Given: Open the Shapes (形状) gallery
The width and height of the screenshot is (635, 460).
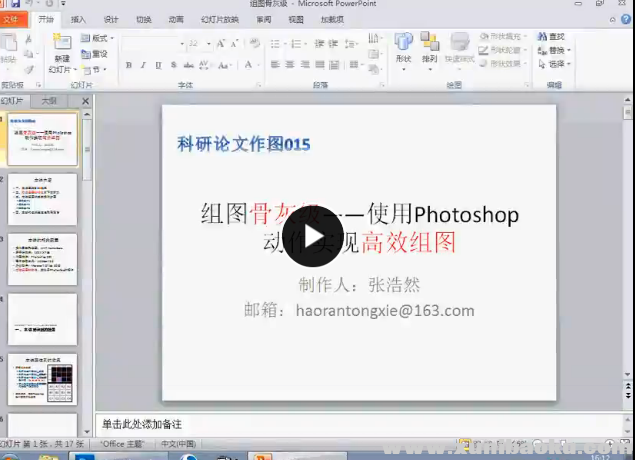Looking at the screenshot, I should (x=403, y=48).
